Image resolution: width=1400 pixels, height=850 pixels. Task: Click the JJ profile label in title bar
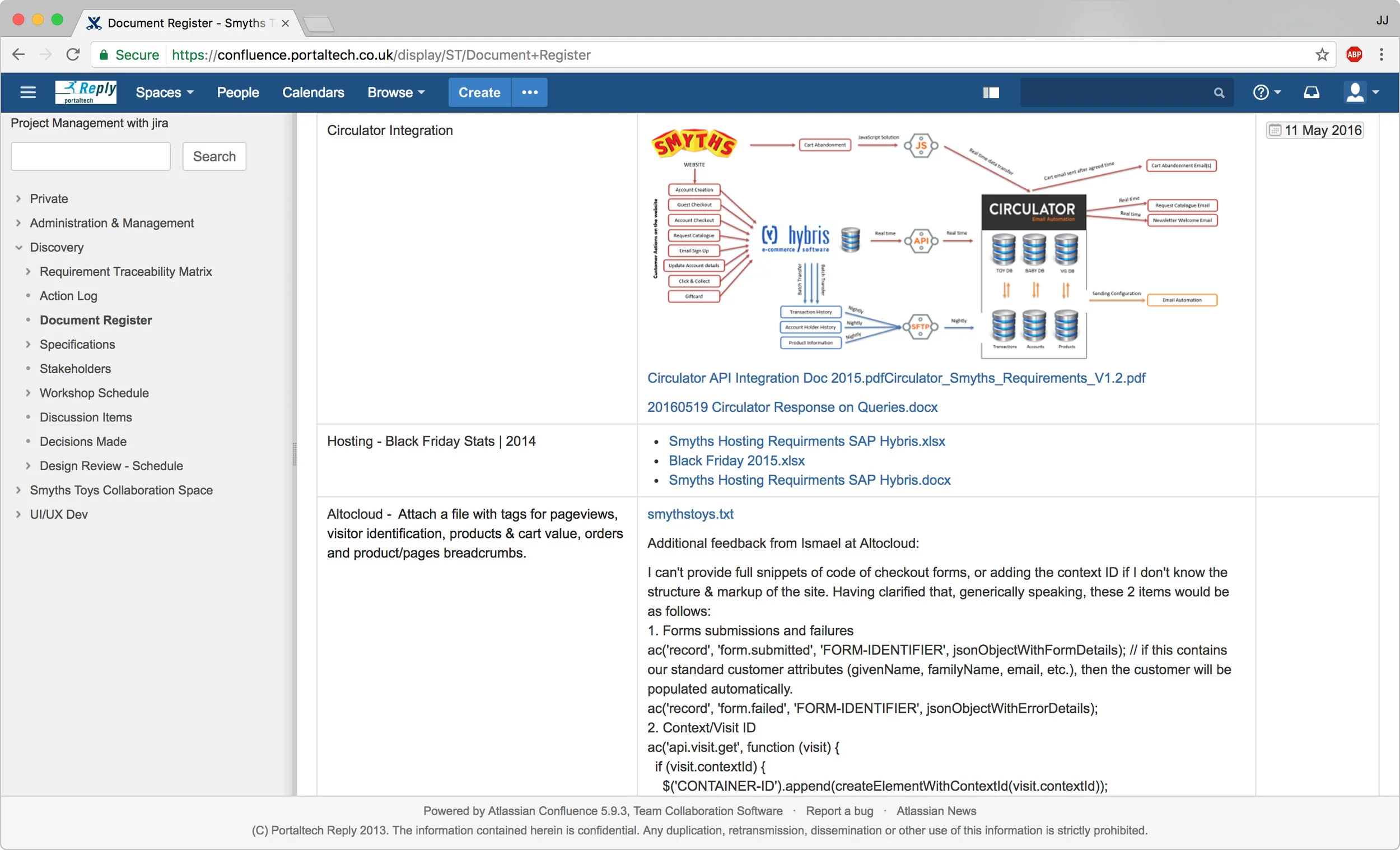pyautogui.click(x=1382, y=21)
